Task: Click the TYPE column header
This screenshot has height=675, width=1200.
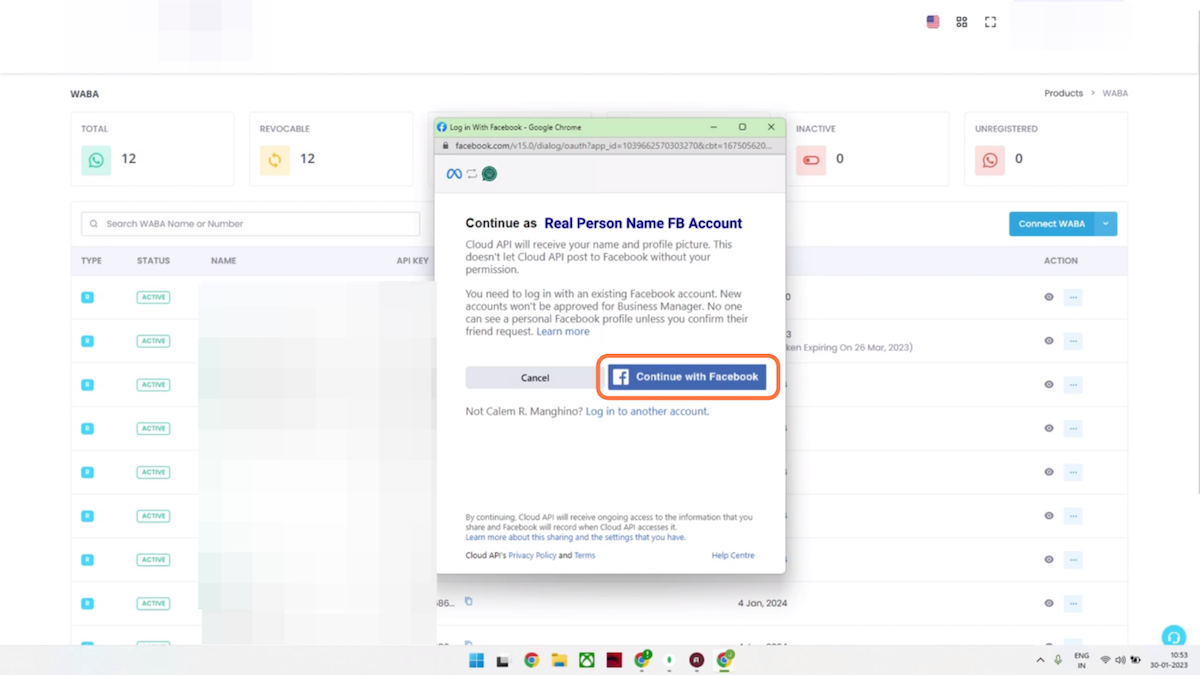Action: pyautogui.click(x=91, y=261)
